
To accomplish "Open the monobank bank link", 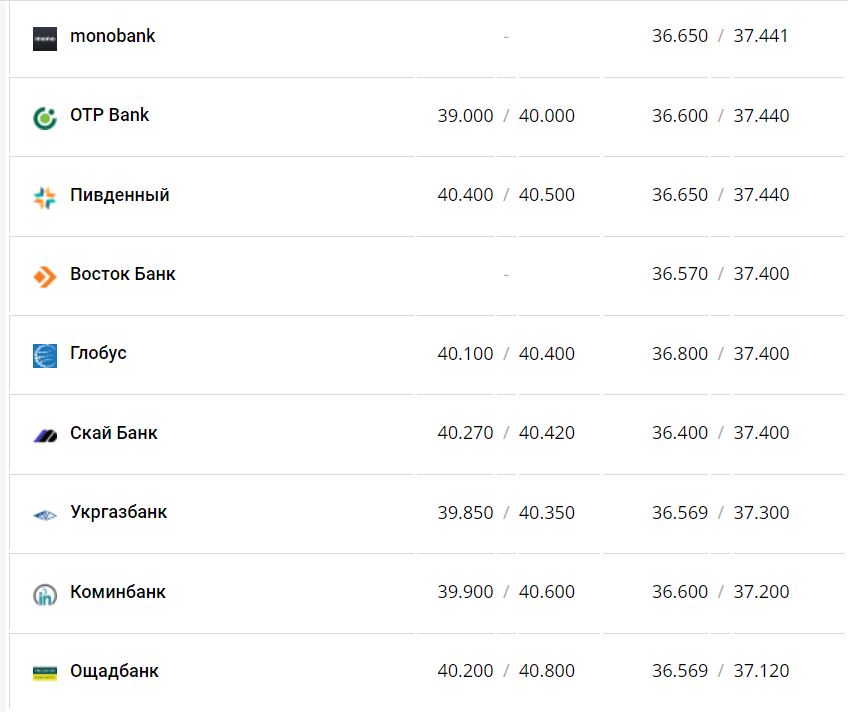I will (x=112, y=36).
